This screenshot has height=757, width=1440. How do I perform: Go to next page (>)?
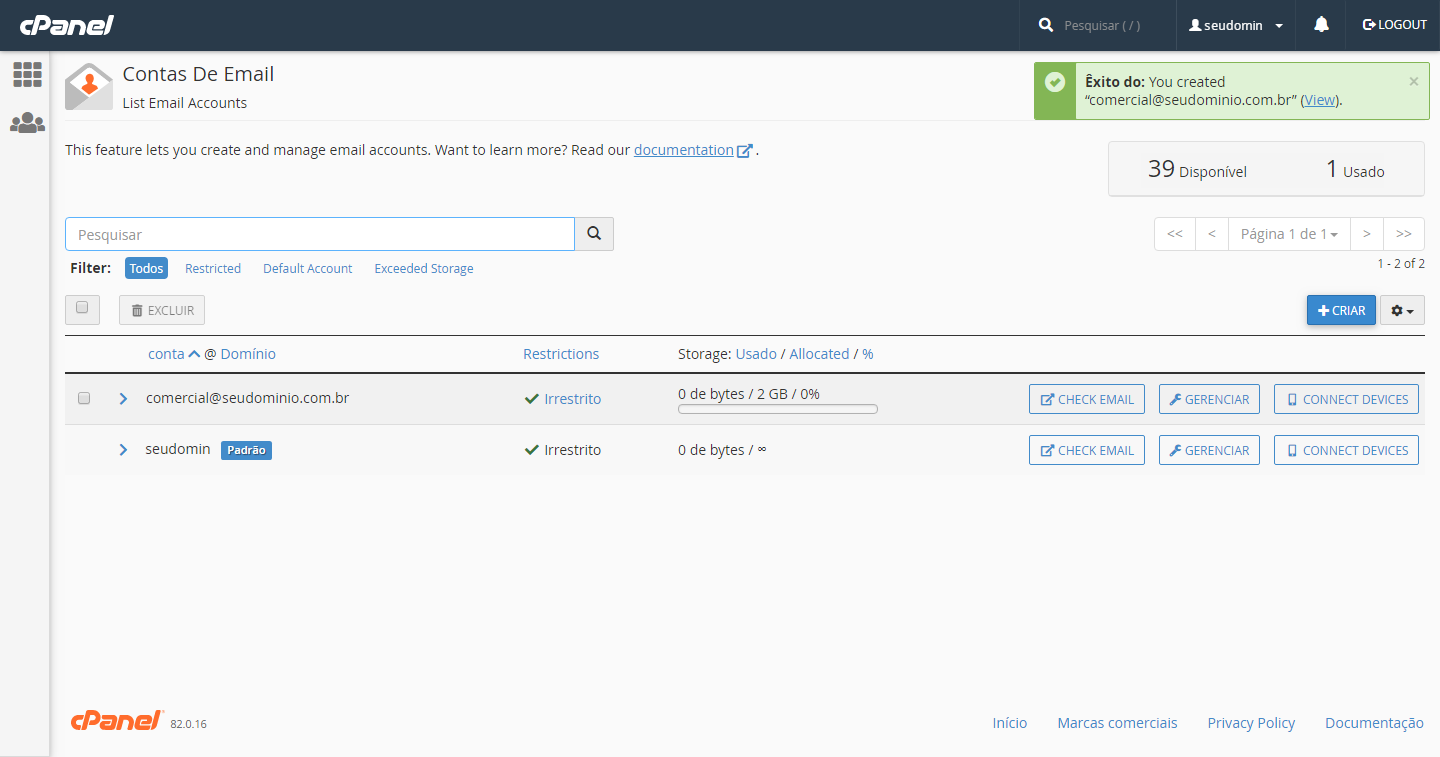[x=1367, y=234]
